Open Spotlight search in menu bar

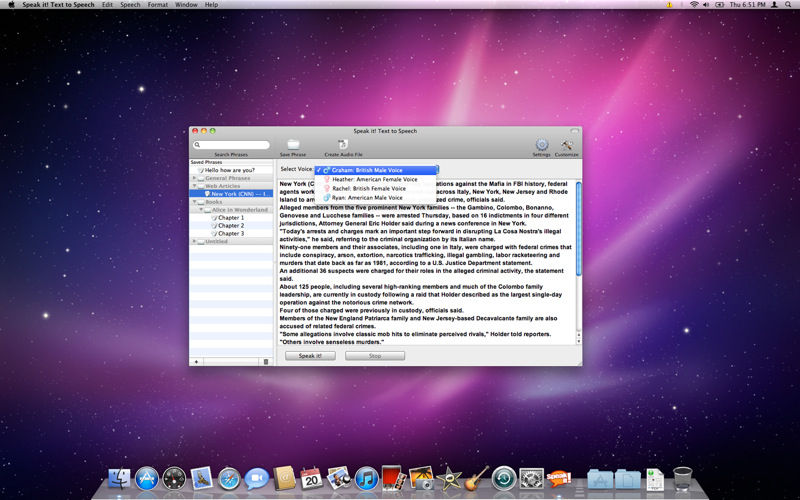coord(789,5)
